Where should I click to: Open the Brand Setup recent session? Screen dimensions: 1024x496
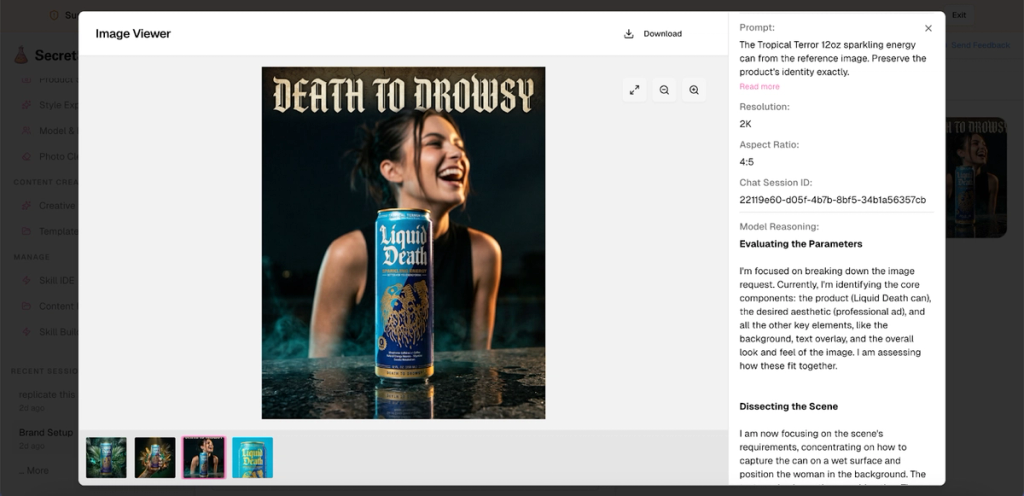[47, 434]
